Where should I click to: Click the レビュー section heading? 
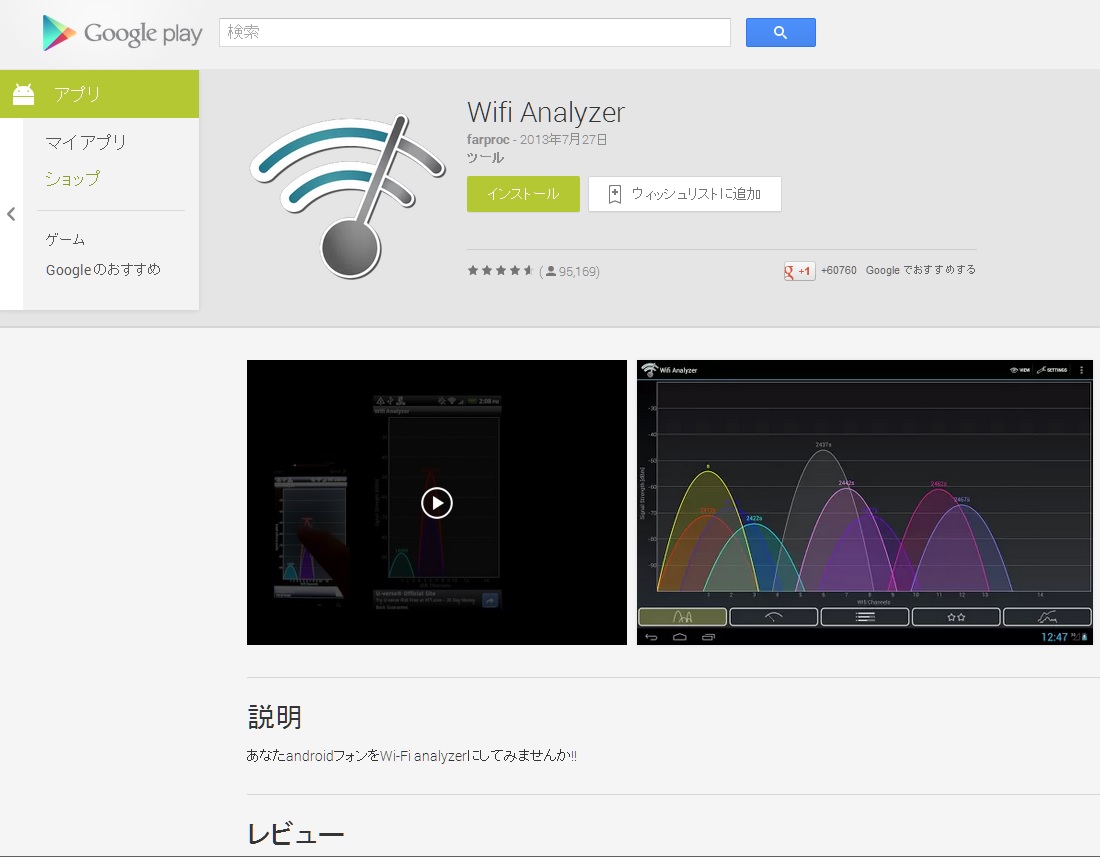(x=295, y=833)
